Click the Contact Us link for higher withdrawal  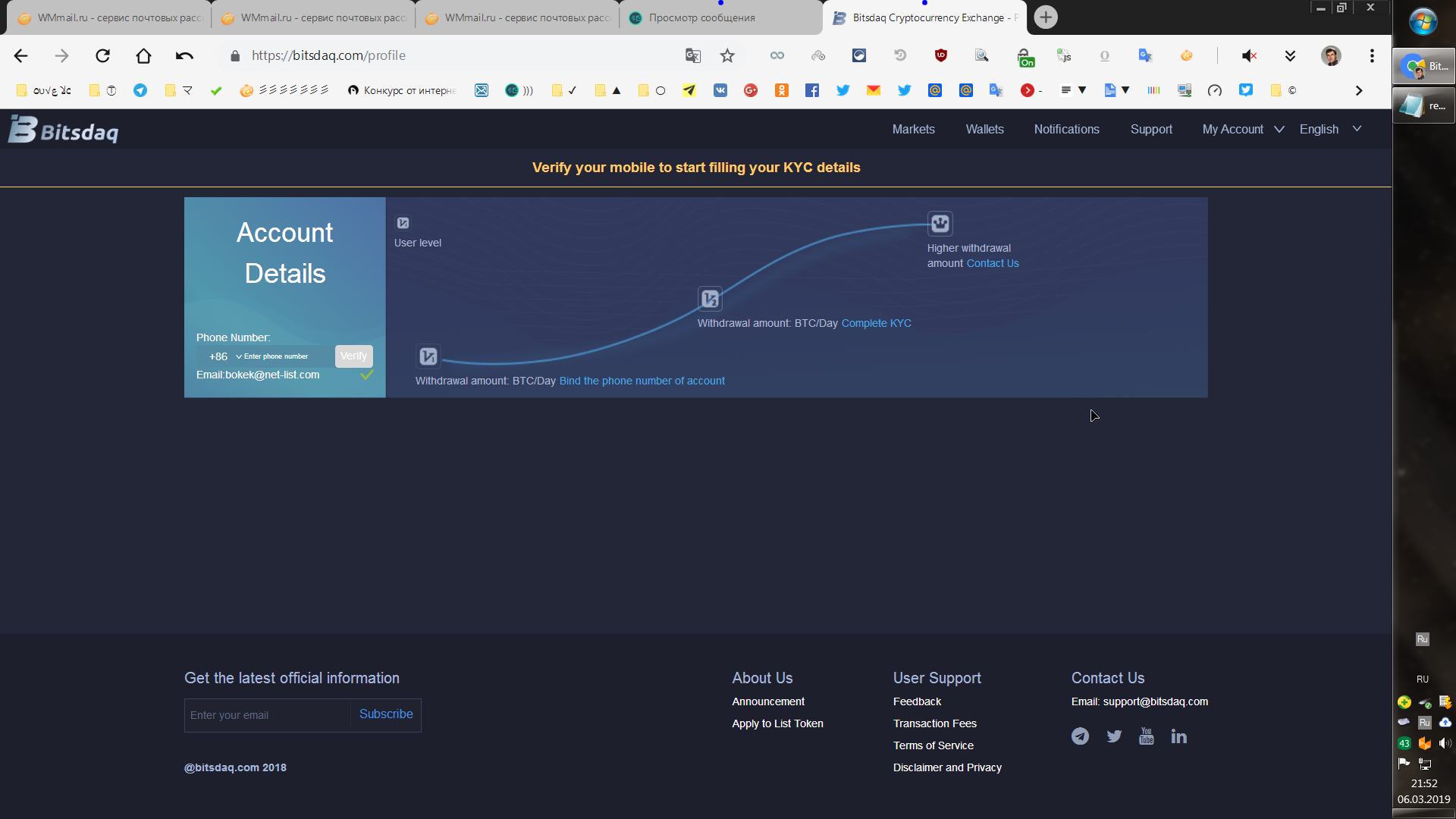(x=992, y=263)
